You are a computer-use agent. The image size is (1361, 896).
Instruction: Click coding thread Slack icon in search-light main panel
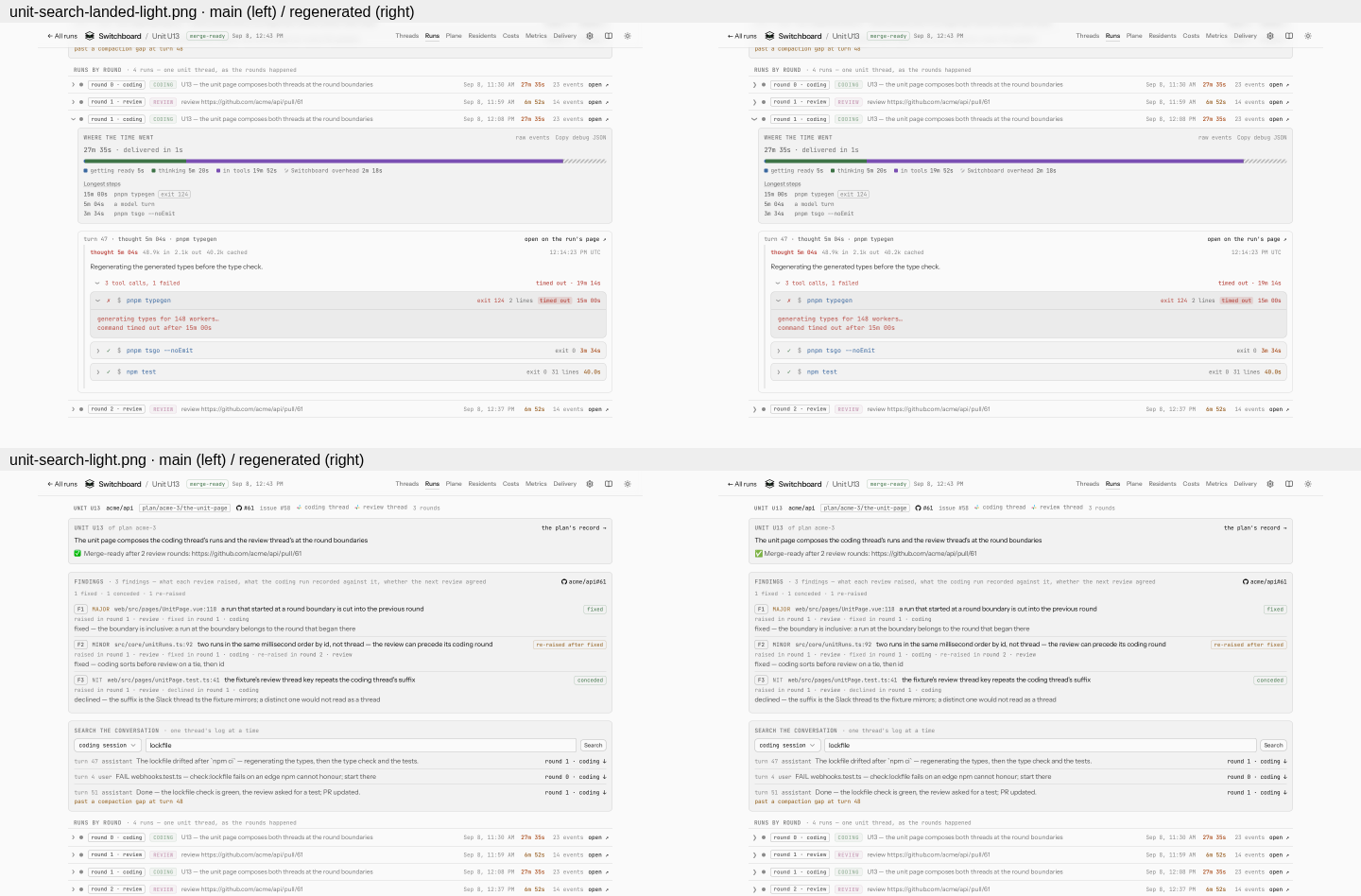[300, 508]
